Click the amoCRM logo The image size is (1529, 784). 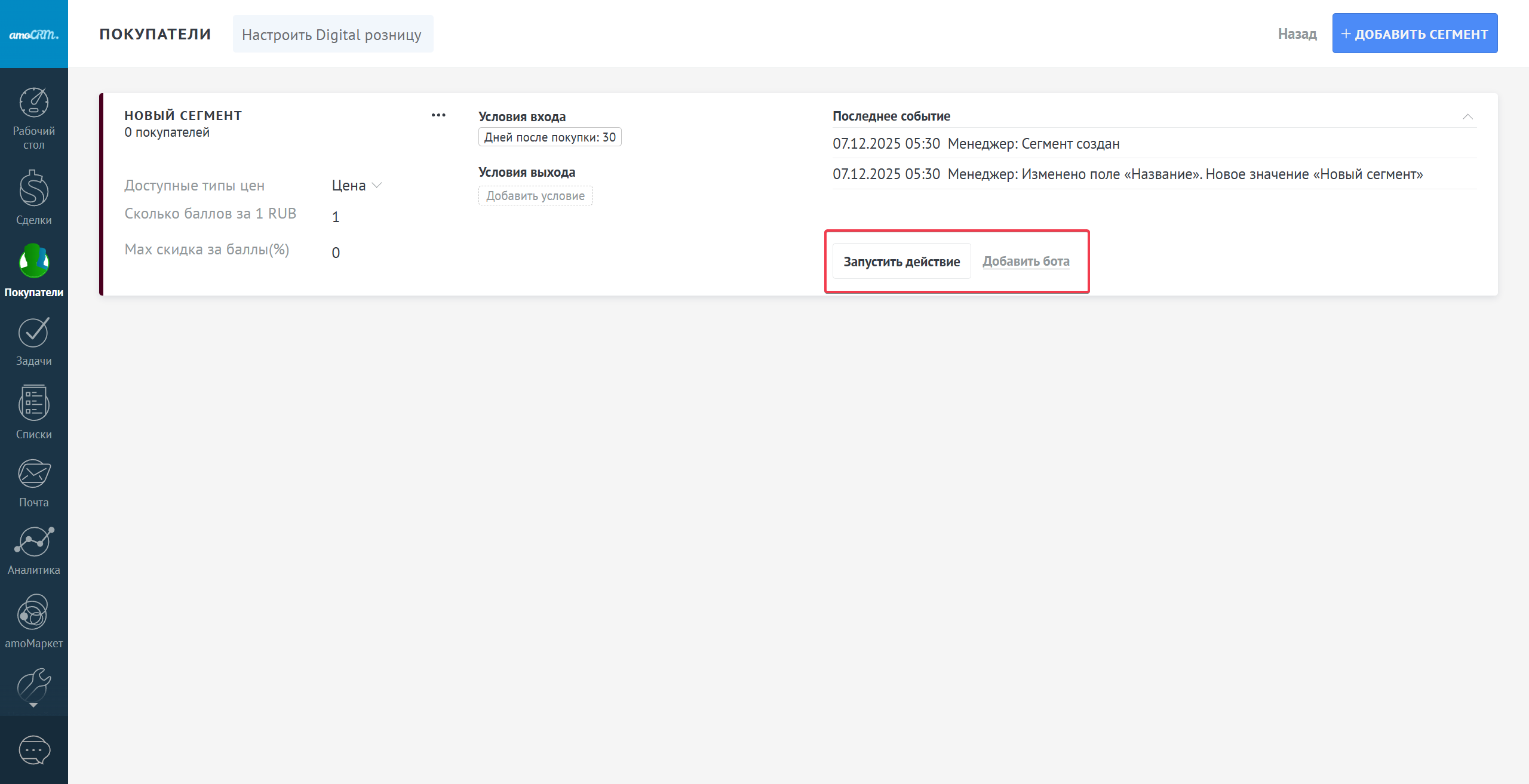[x=33, y=35]
